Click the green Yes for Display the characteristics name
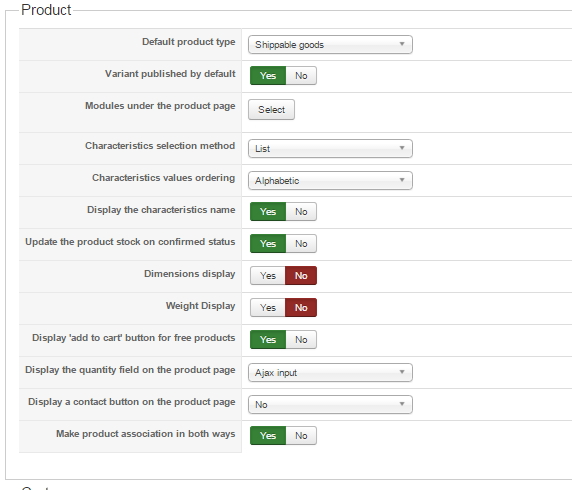 tap(268, 212)
